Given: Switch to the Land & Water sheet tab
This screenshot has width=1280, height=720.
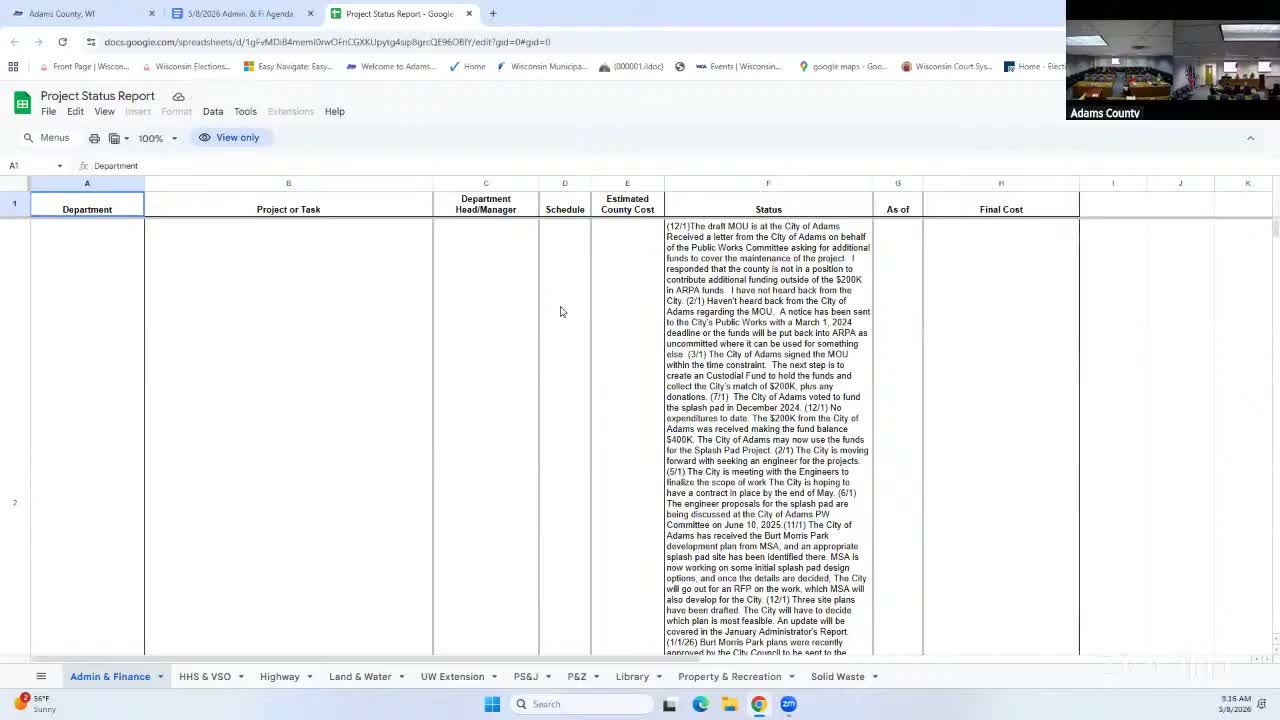Looking at the screenshot, I should point(360,677).
